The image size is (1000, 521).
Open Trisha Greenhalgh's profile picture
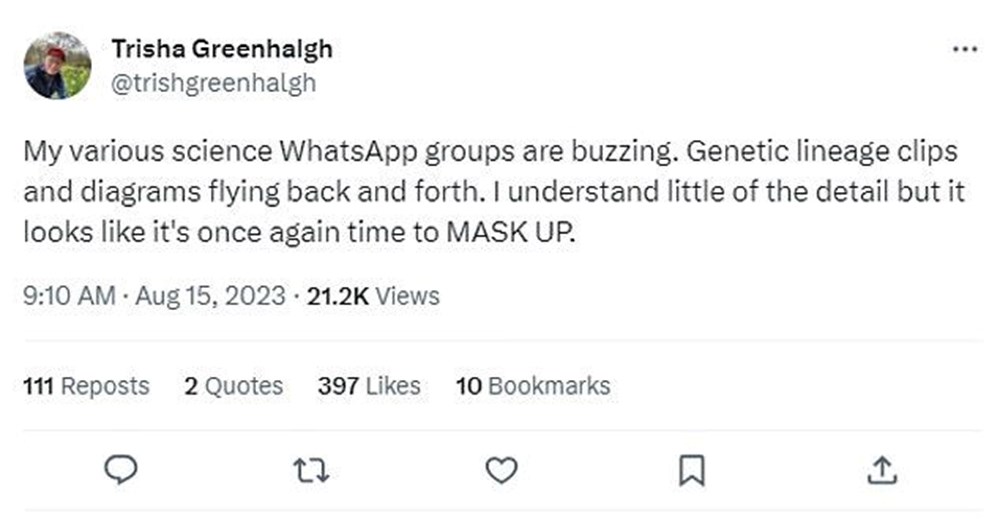point(58,65)
